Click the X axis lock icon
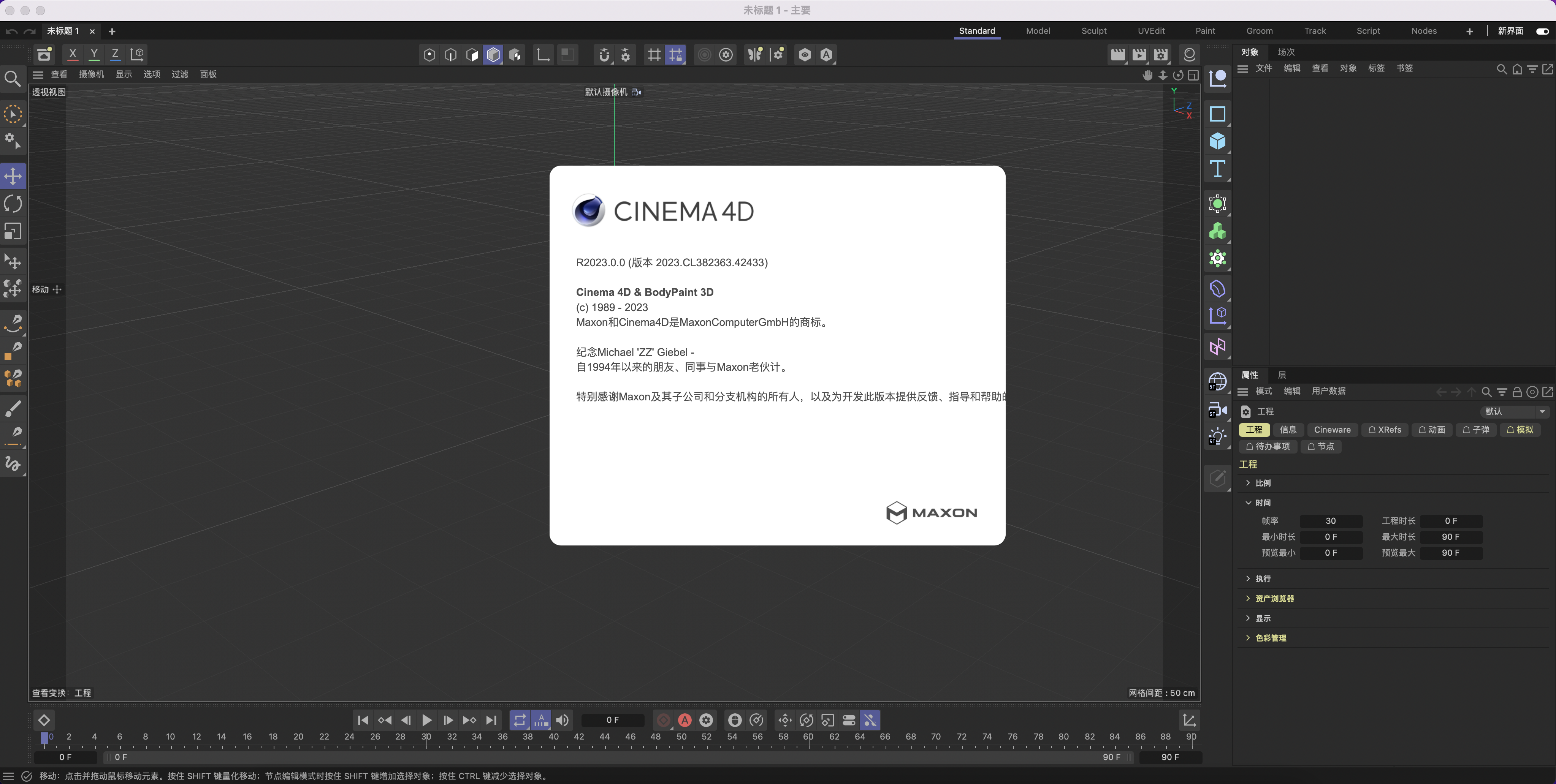 pyautogui.click(x=73, y=54)
